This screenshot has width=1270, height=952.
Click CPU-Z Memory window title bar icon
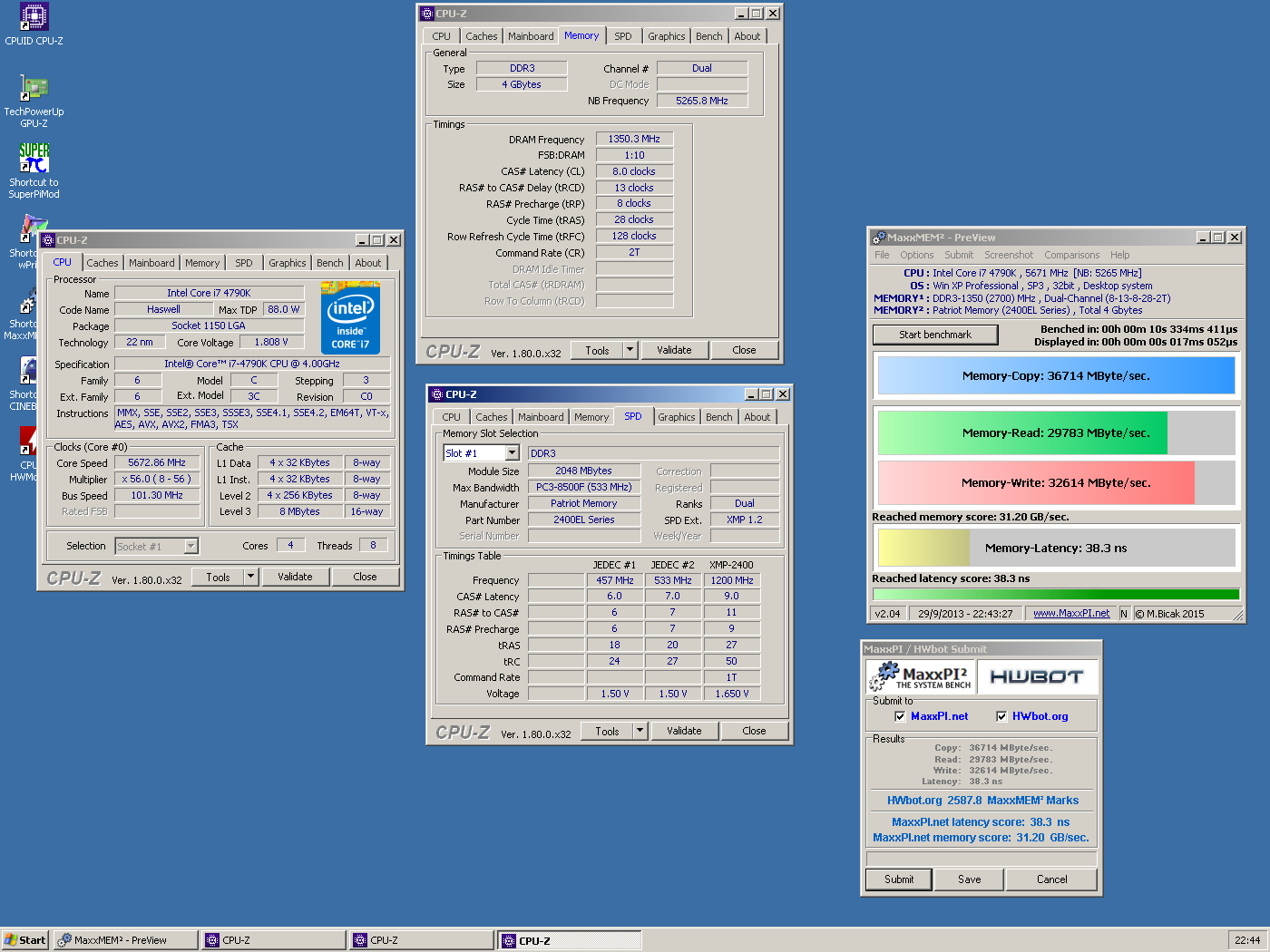[427, 14]
